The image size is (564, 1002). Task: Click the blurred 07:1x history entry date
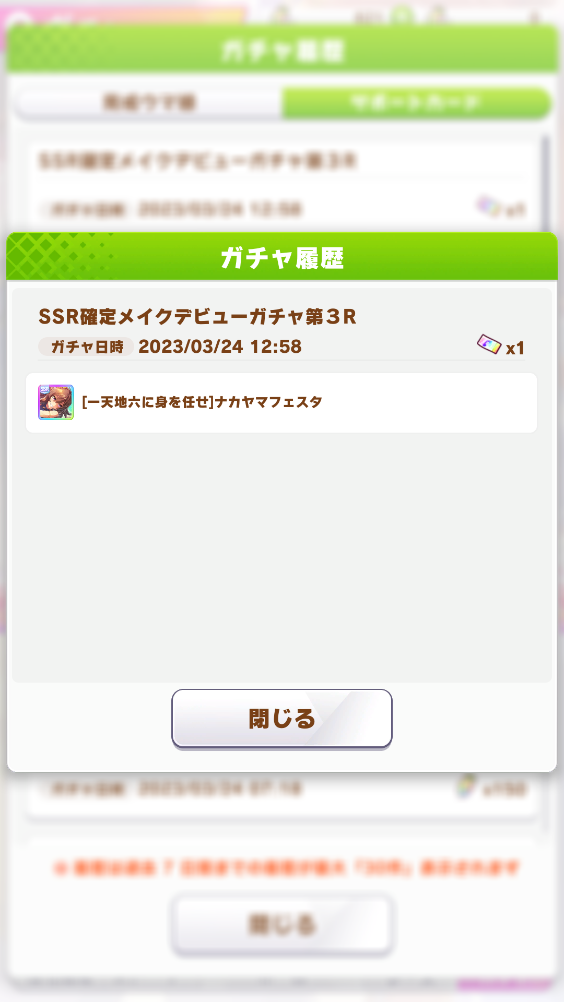pyautogui.click(x=220, y=789)
